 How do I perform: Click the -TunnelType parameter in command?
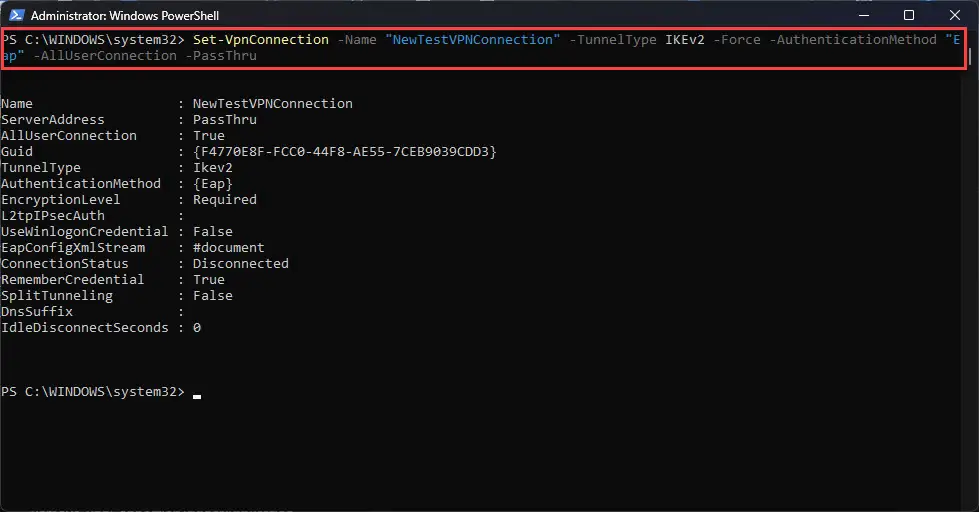coord(612,39)
